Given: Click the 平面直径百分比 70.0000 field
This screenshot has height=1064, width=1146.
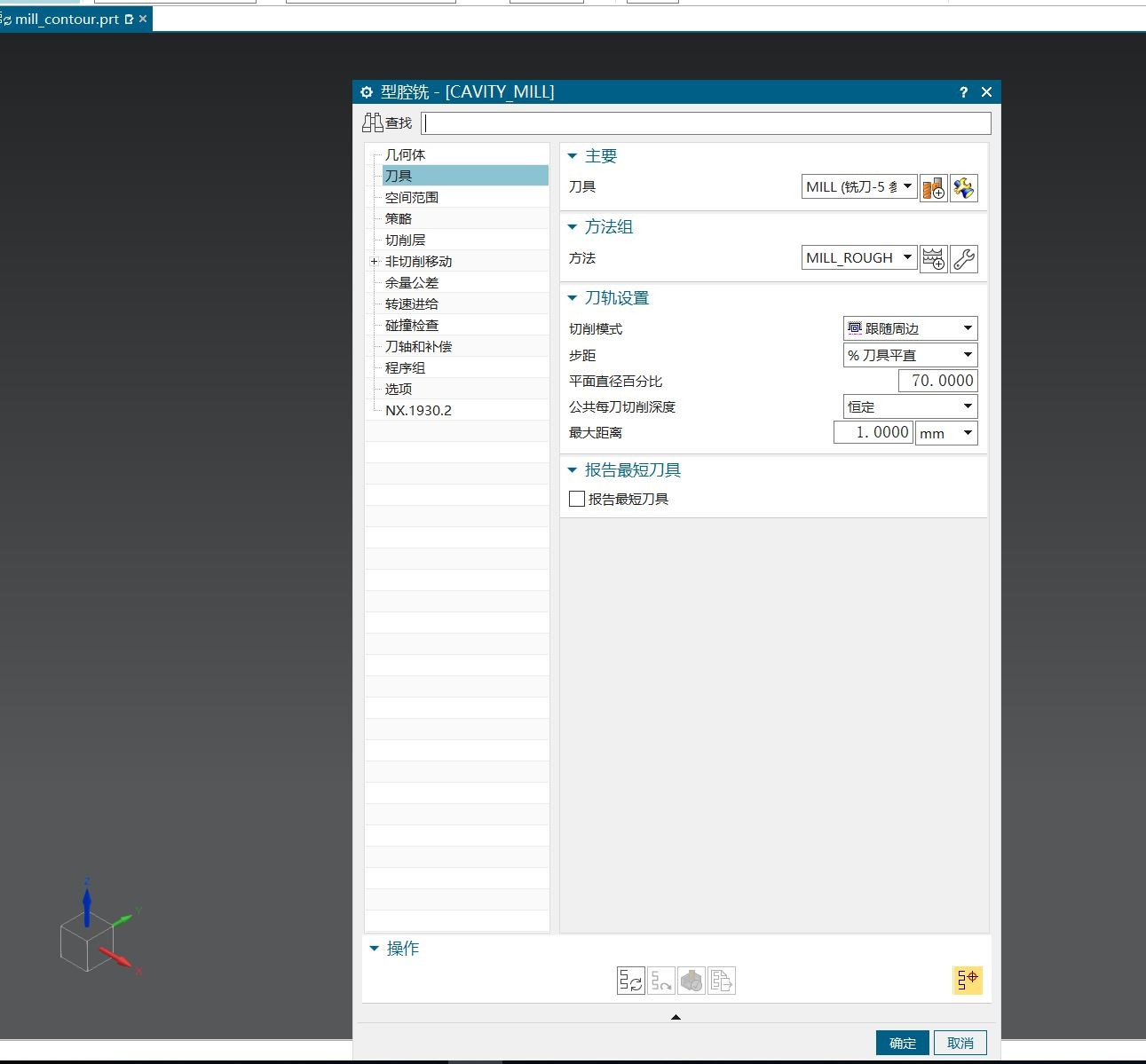Looking at the screenshot, I should 937,381.
